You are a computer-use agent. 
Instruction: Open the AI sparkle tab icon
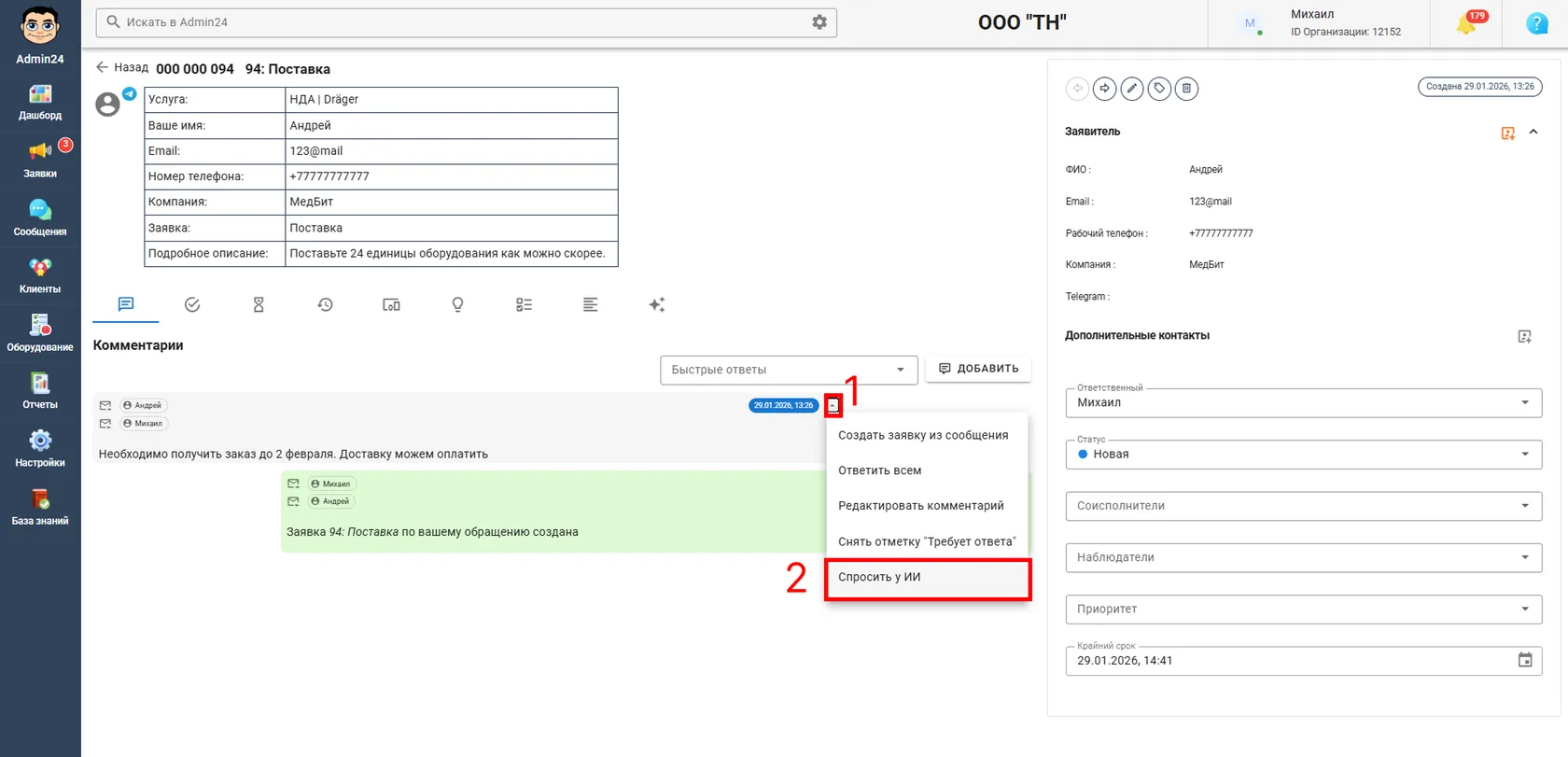[657, 304]
